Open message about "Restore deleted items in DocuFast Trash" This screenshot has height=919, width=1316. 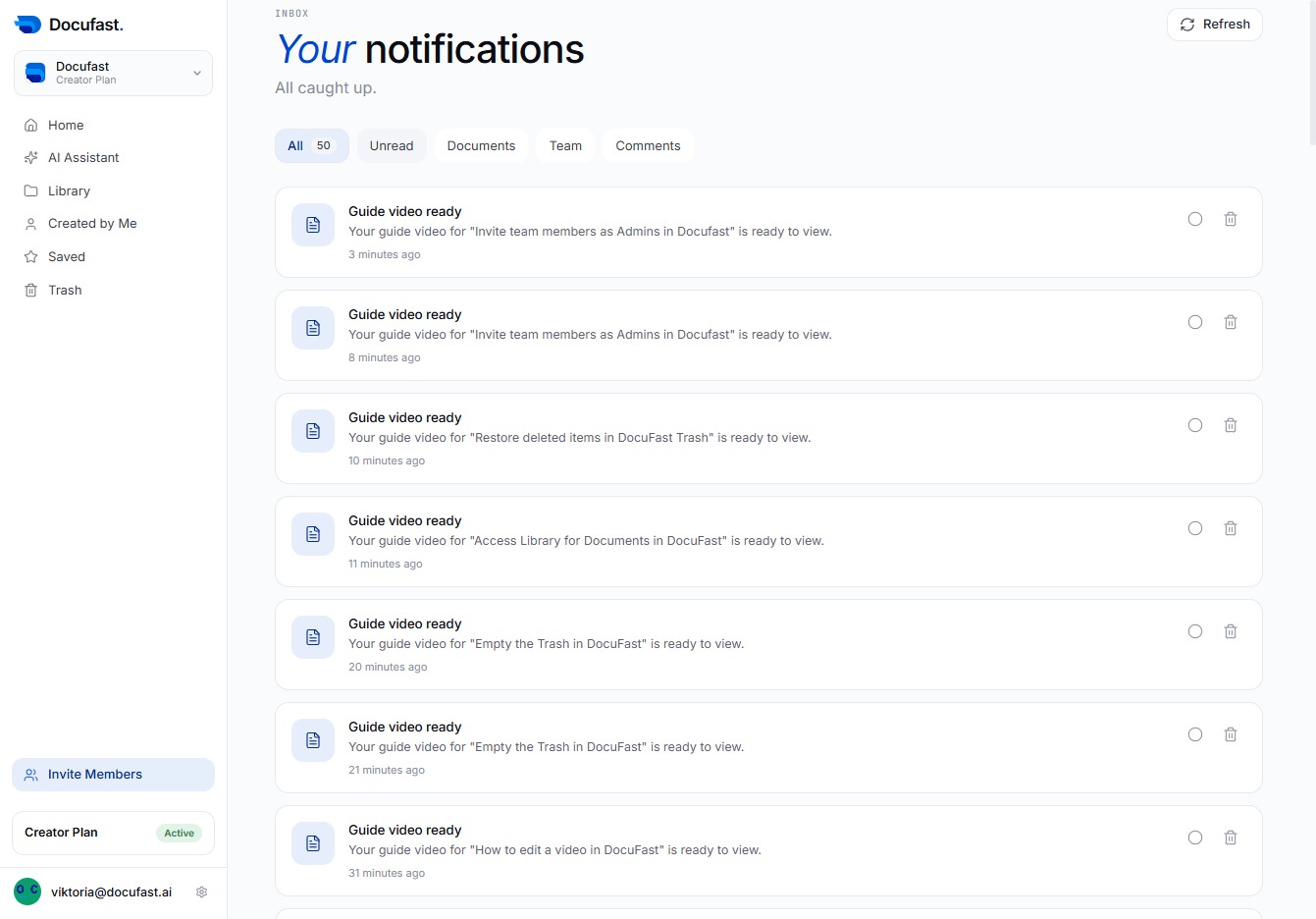pyautogui.click(x=580, y=438)
